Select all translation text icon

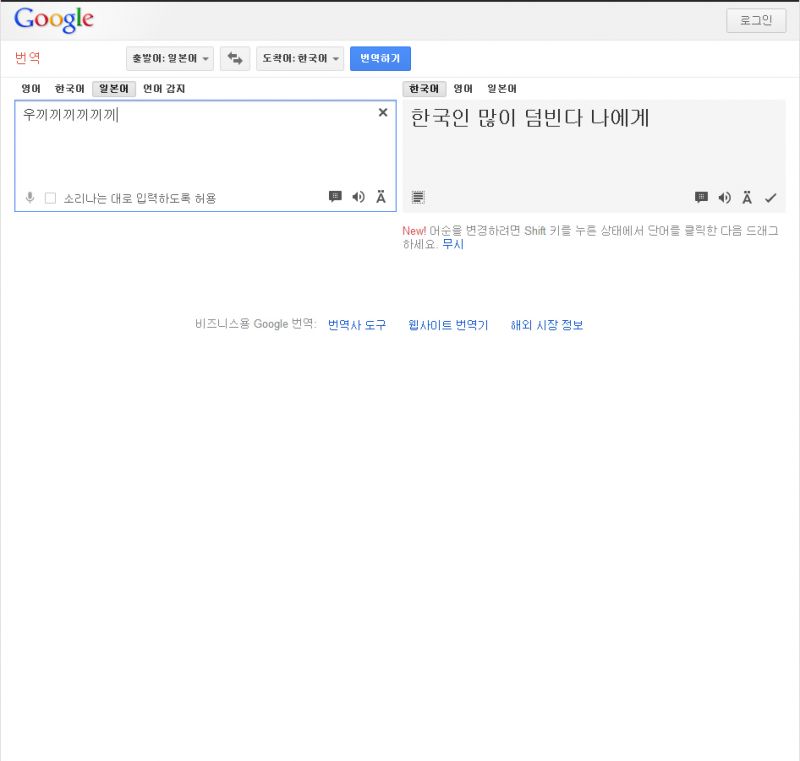pos(418,197)
